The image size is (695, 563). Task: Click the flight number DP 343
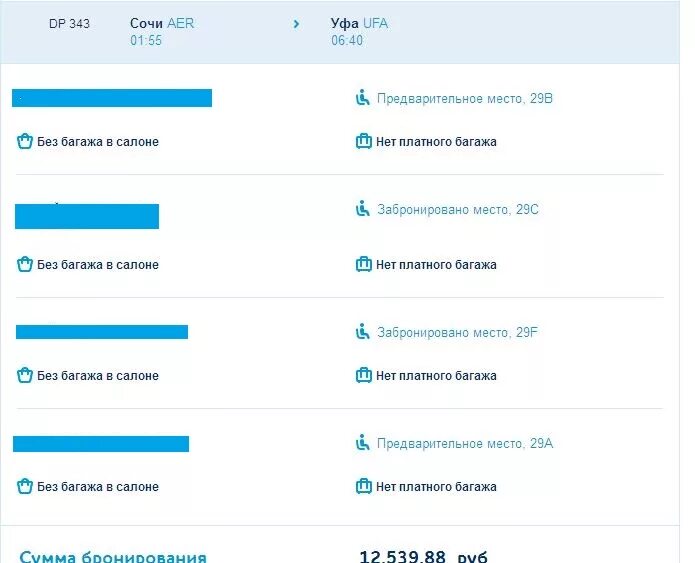point(69,23)
